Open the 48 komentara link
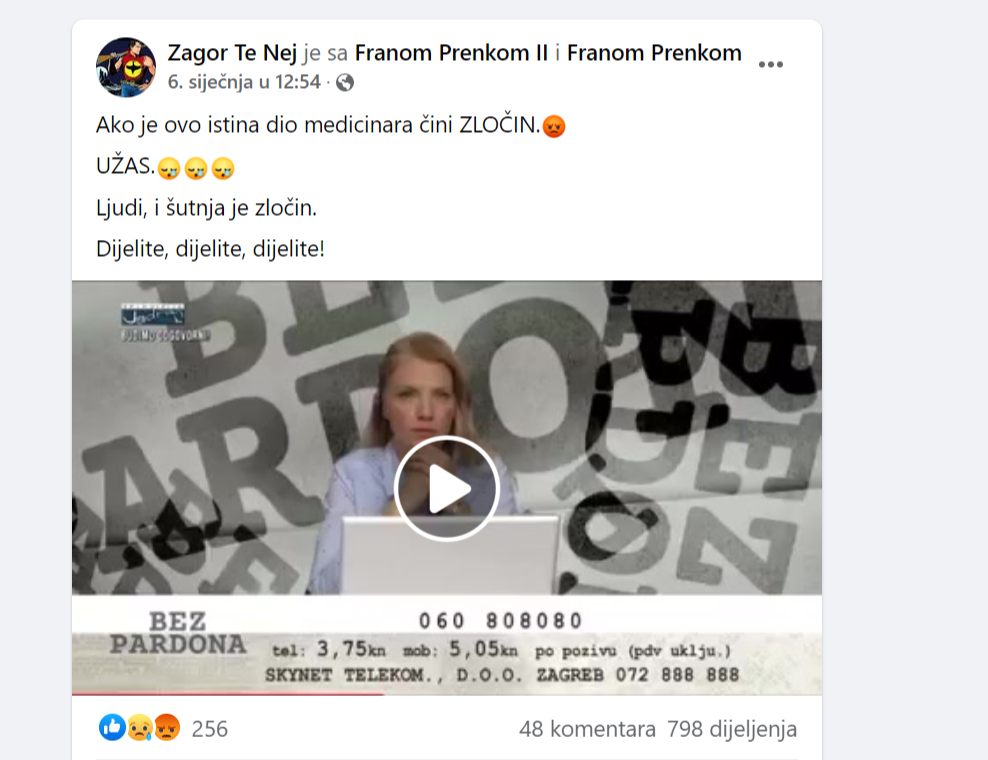The width and height of the screenshot is (988, 760). pos(587,729)
